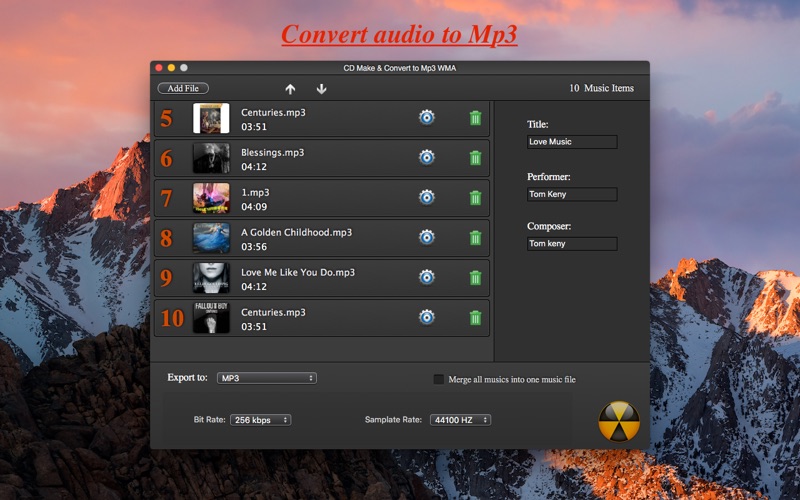Screen dimensions: 800x500
Task: Open settings gear for A Golden Childhood.mp3
Action: (x=427, y=237)
